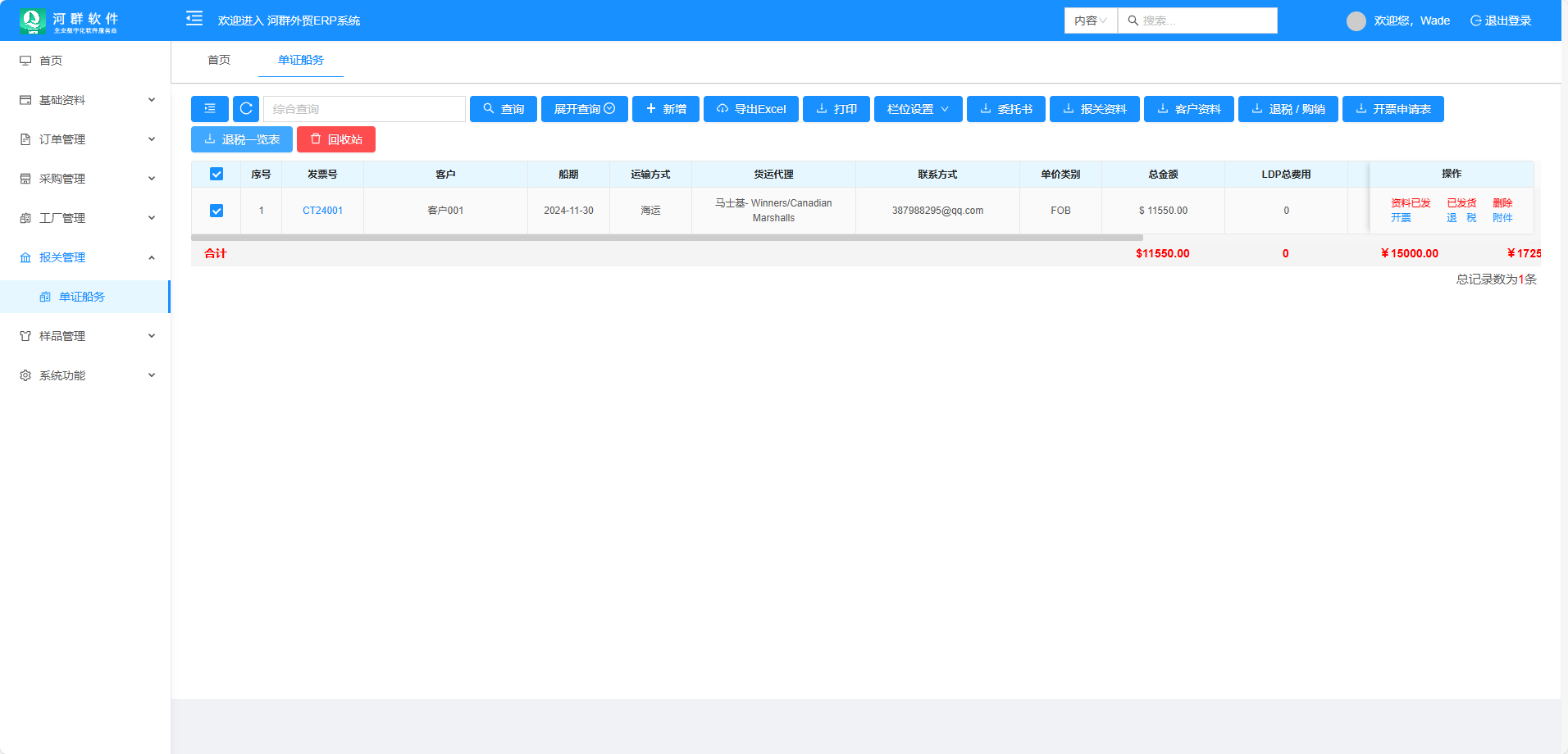Toggle the select-all header checkbox
Viewport: 1568px width, 754px height.
217,174
